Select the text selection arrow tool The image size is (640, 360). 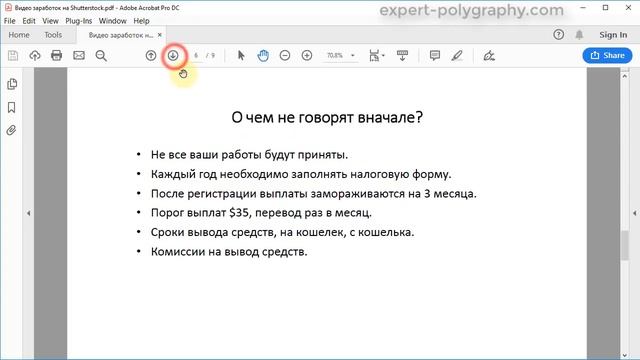(241, 56)
